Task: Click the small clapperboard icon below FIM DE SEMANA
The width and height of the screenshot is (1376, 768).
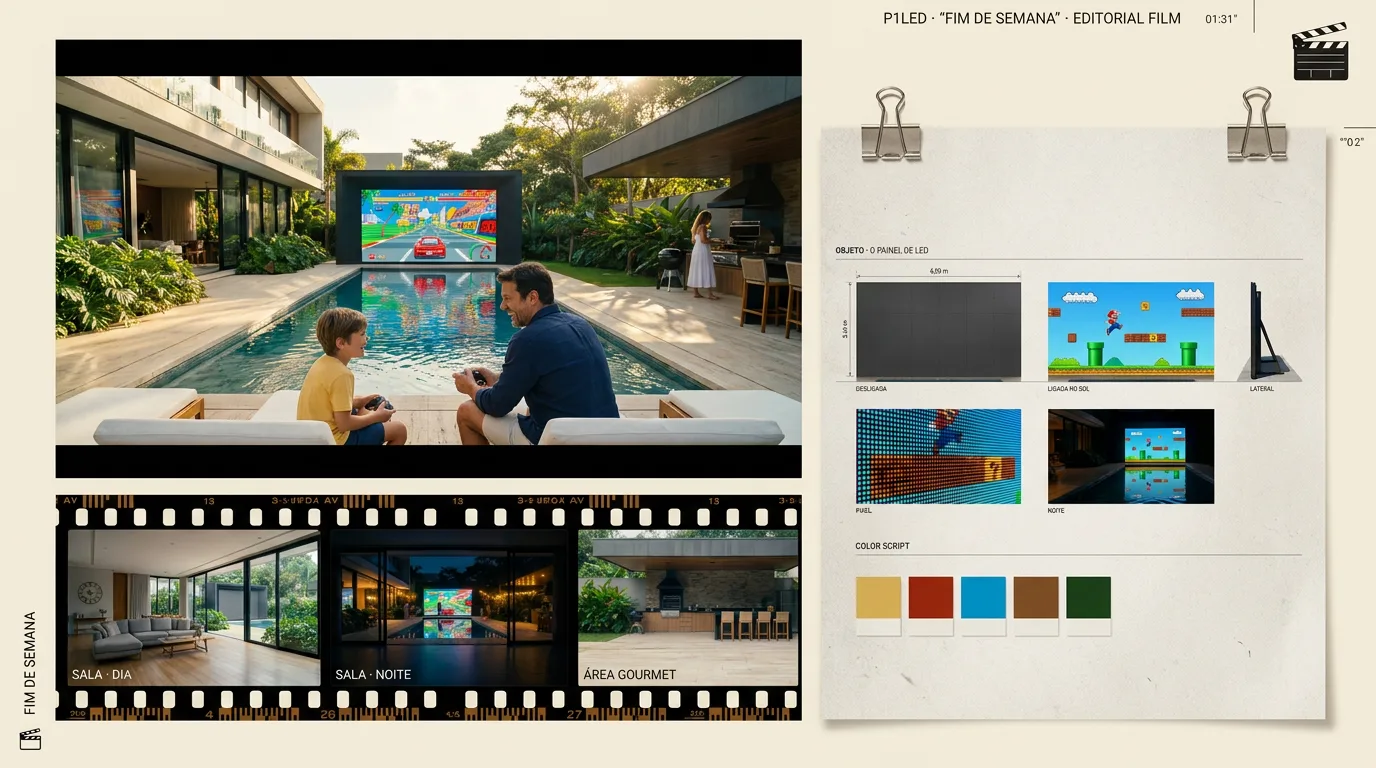Action: [30, 739]
